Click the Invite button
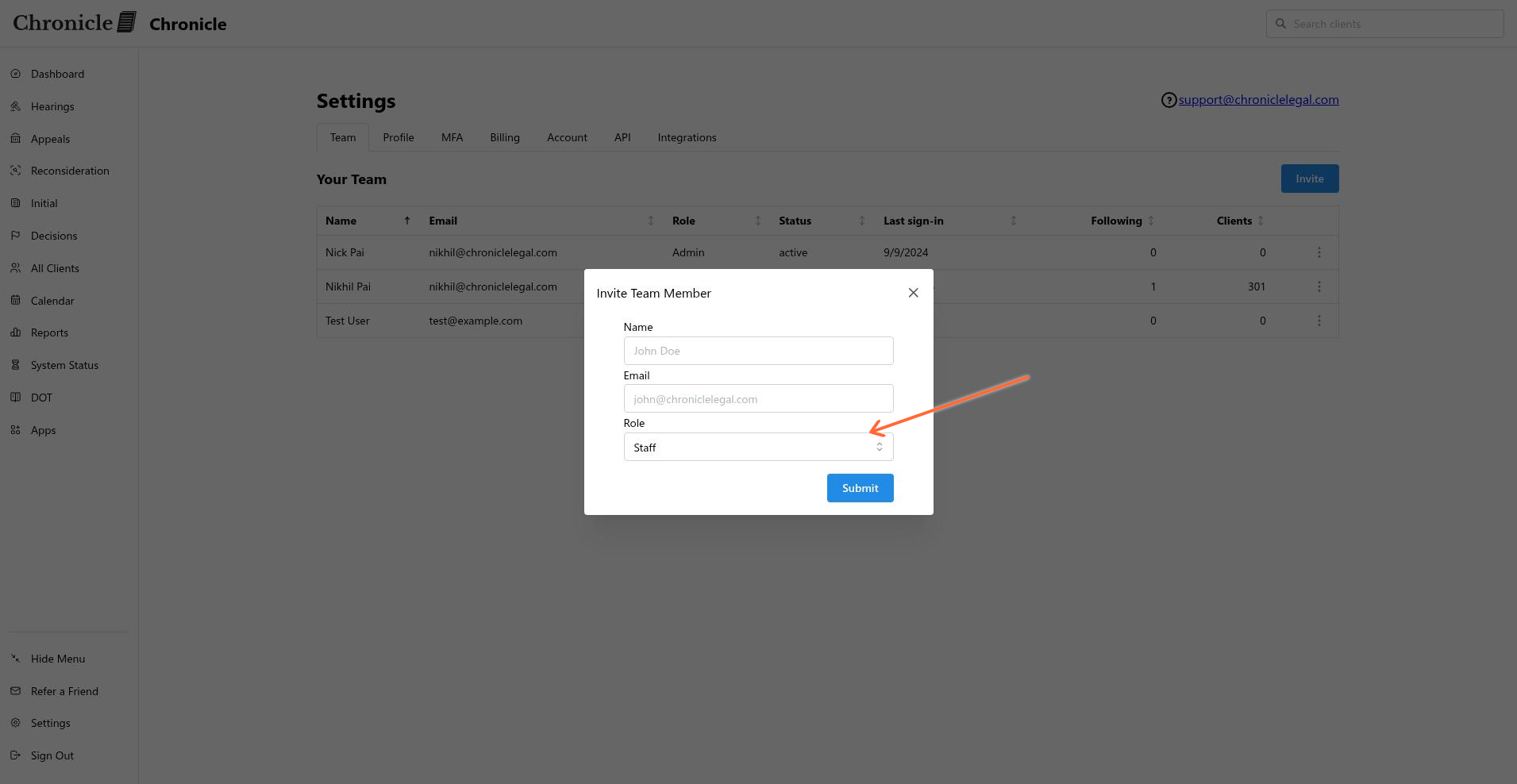 pos(1310,179)
